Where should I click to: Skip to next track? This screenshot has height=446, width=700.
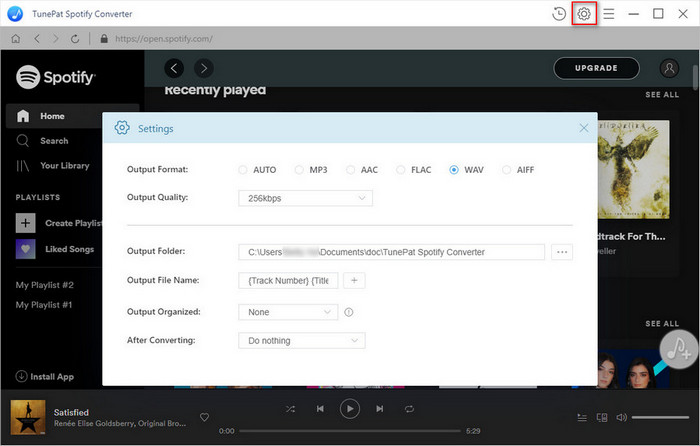(x=379, y=409)
